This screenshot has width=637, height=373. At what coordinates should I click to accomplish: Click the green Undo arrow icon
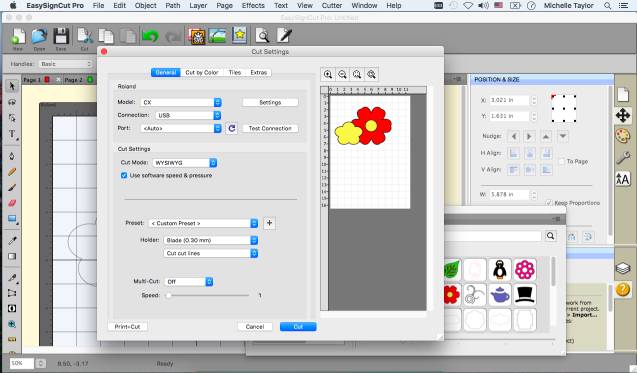coord(150,37)
